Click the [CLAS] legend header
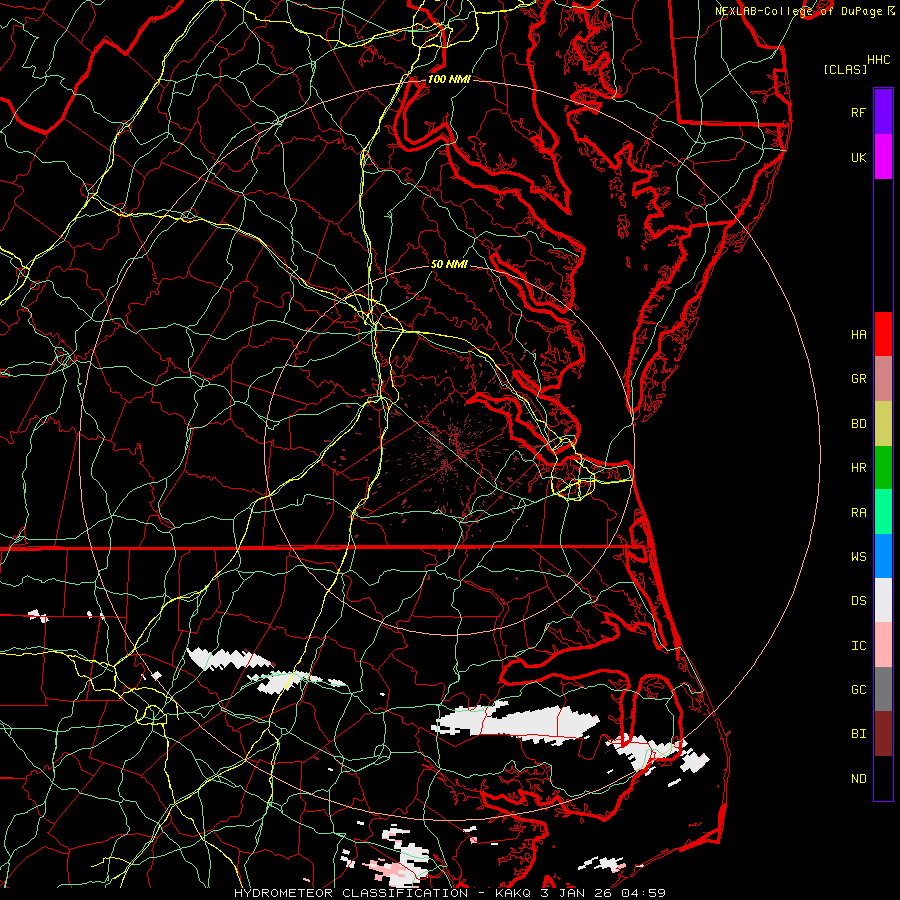Image resolution: width=900 pixels, height=900 pixels. coord(845,69)
